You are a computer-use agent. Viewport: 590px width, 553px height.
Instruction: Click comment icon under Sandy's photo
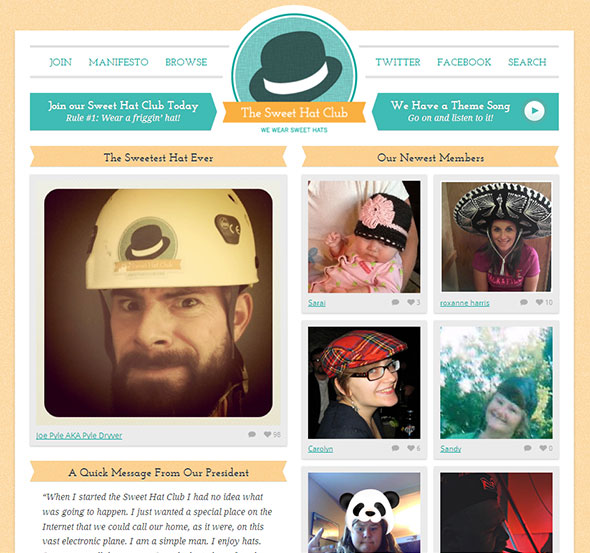click(x=528, y=448)
